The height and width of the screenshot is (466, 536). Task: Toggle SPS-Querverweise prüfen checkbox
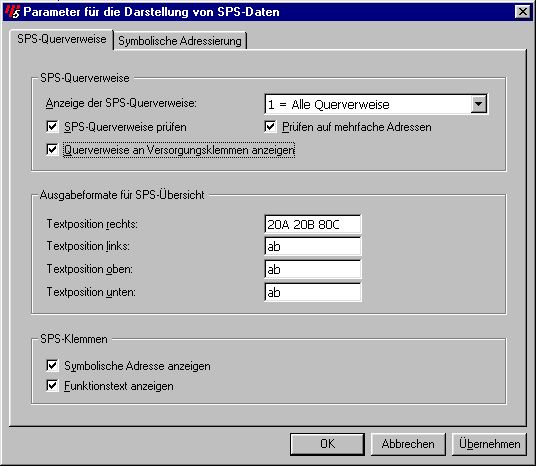click(52, 127)
